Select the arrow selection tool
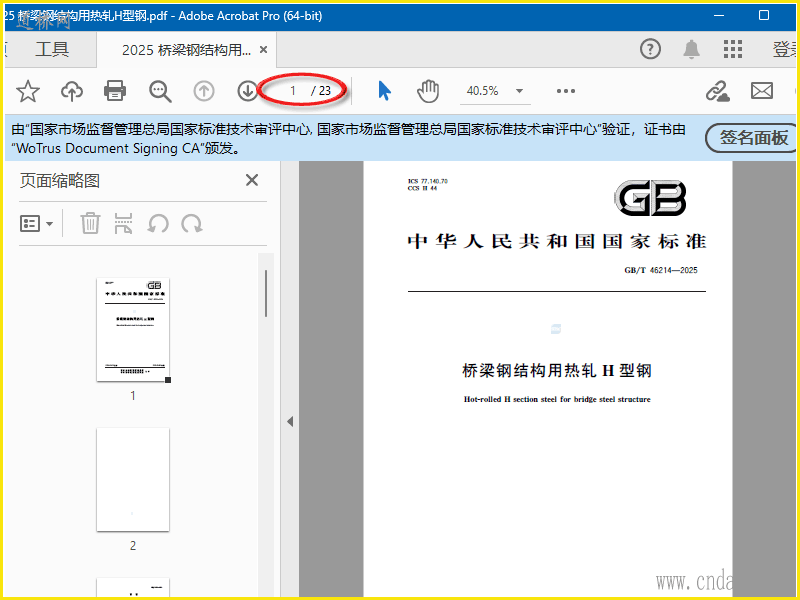This screenshot has height=600, width=800. pyautogui.click(x=384, y=91)
